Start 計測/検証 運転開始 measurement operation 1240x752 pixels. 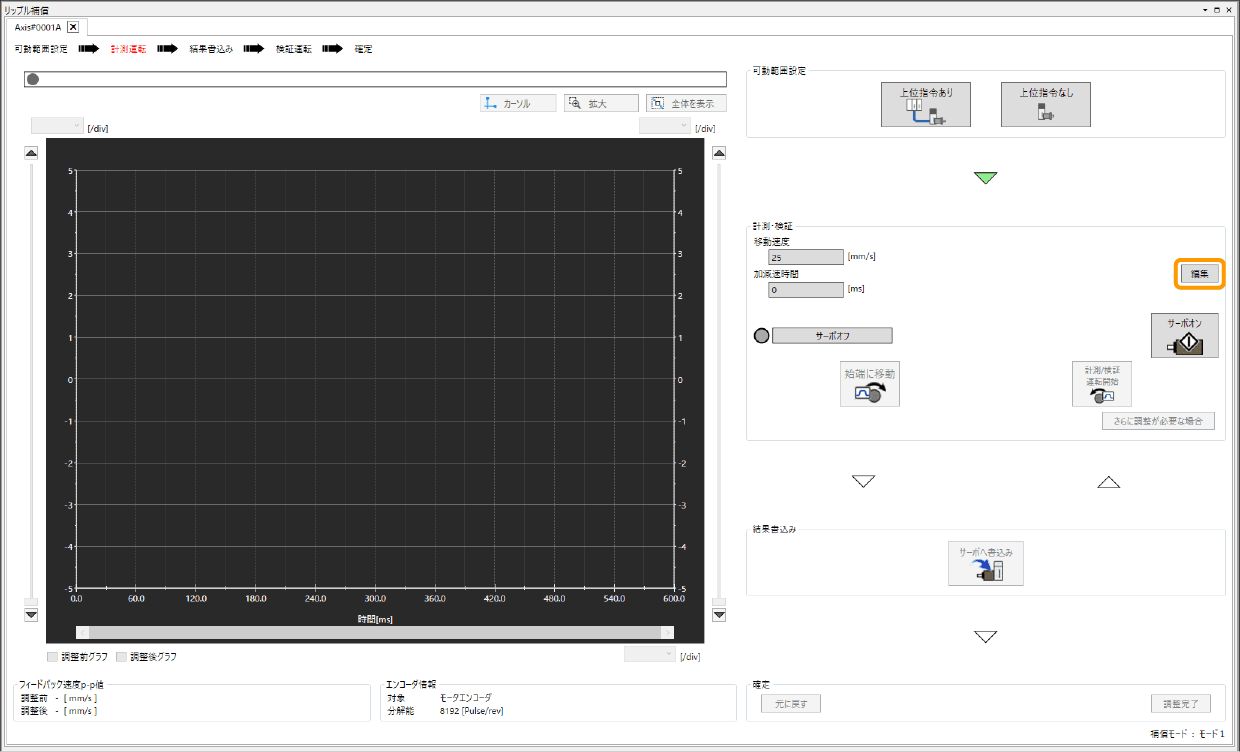pos(1101,384)
